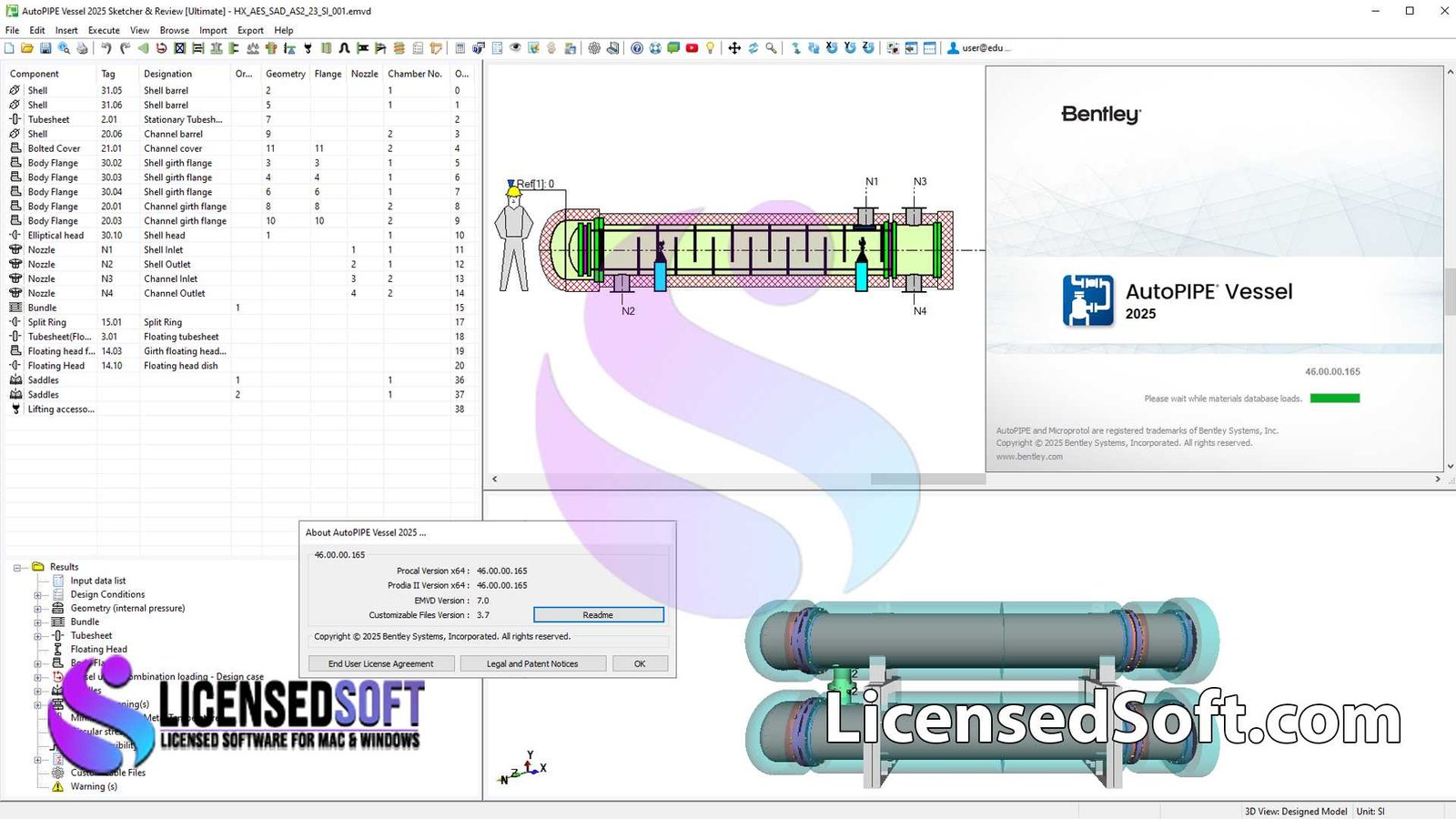This screenshot has width=1456, height=819.
Task: Select the Input data list tree item
Action: point(98,581)
